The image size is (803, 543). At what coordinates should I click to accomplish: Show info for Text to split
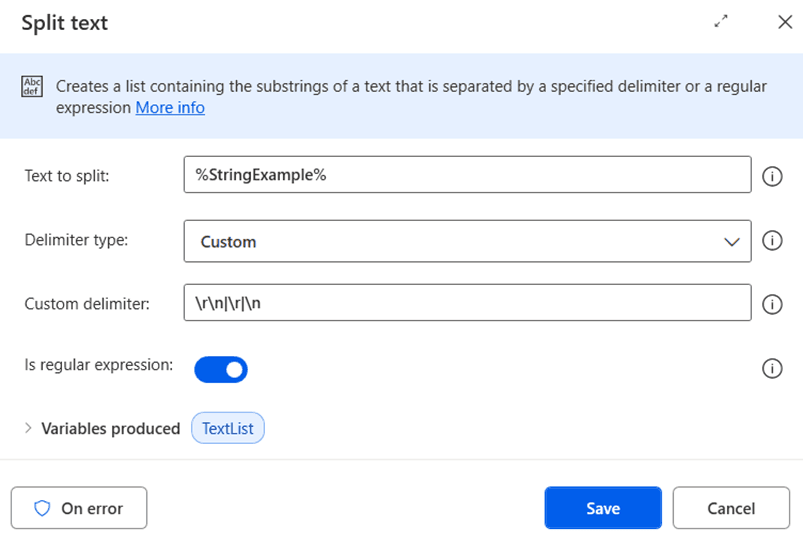(x=771, y=176)
